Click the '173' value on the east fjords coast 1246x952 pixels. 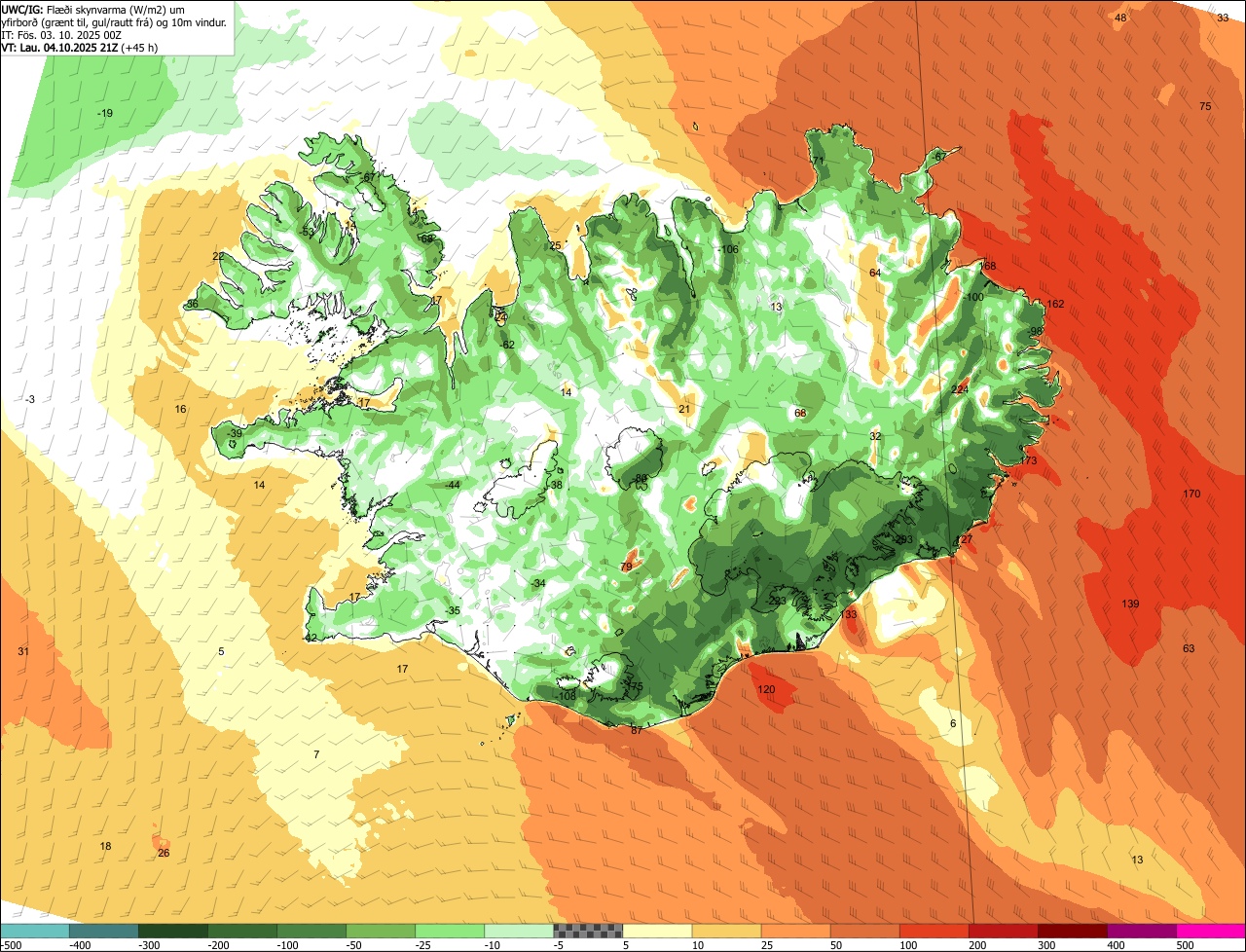click(1028, 460)
